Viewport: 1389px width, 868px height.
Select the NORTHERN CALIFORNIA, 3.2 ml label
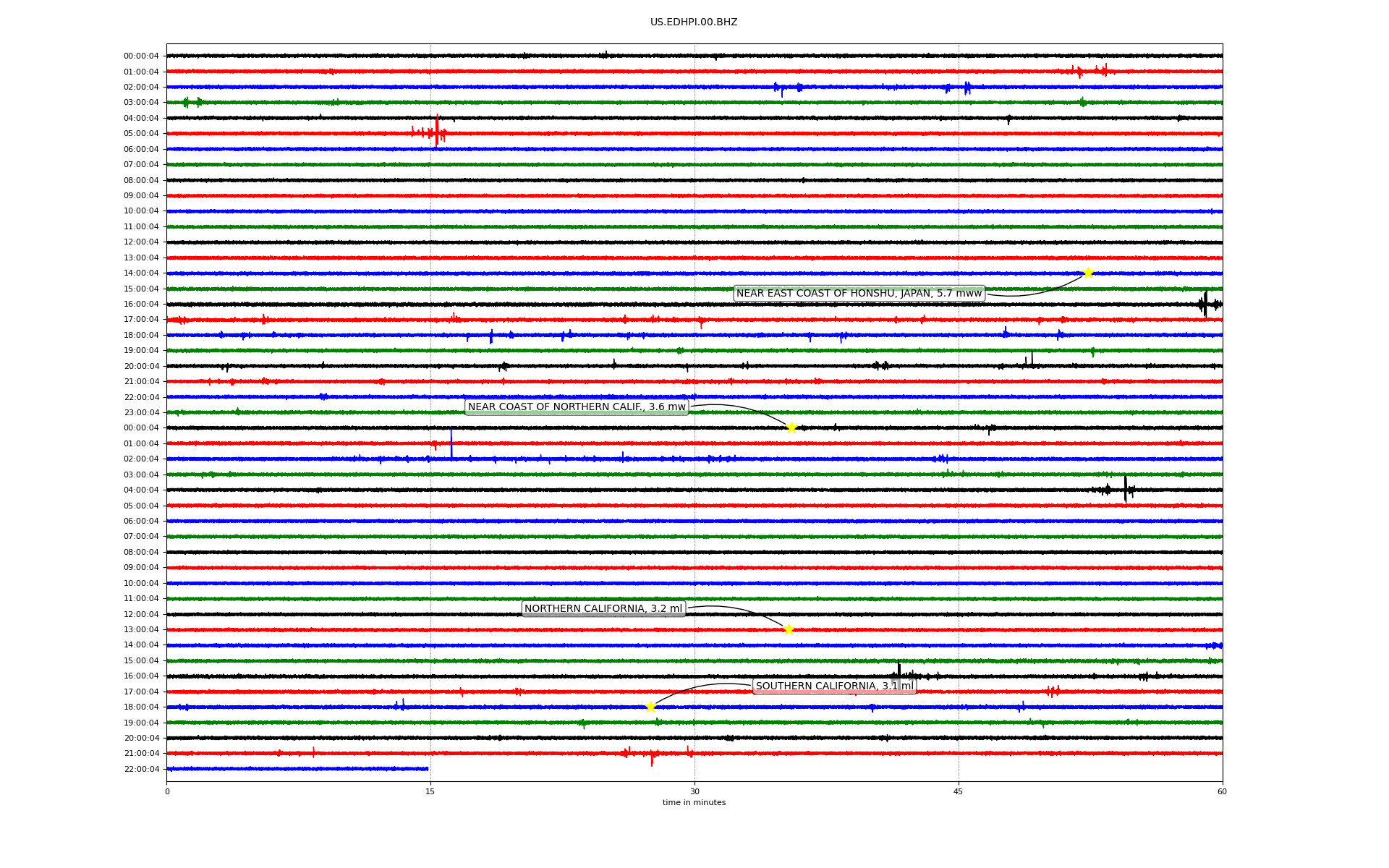tap(603, 609)
